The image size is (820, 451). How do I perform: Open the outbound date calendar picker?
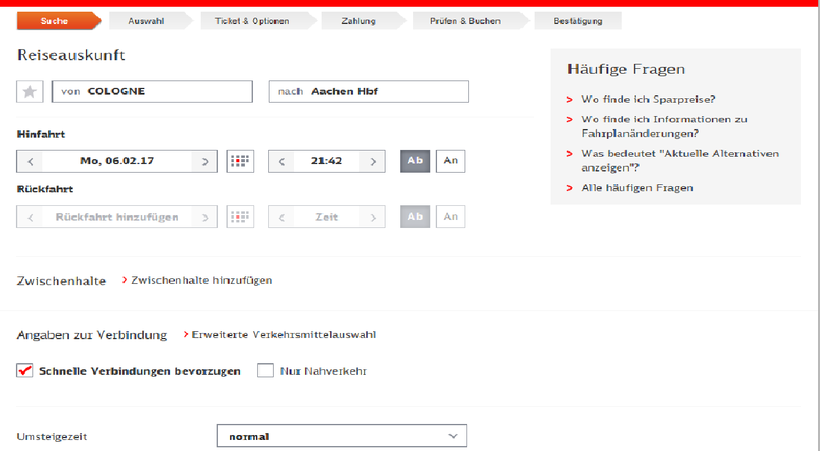click(239, 161)
